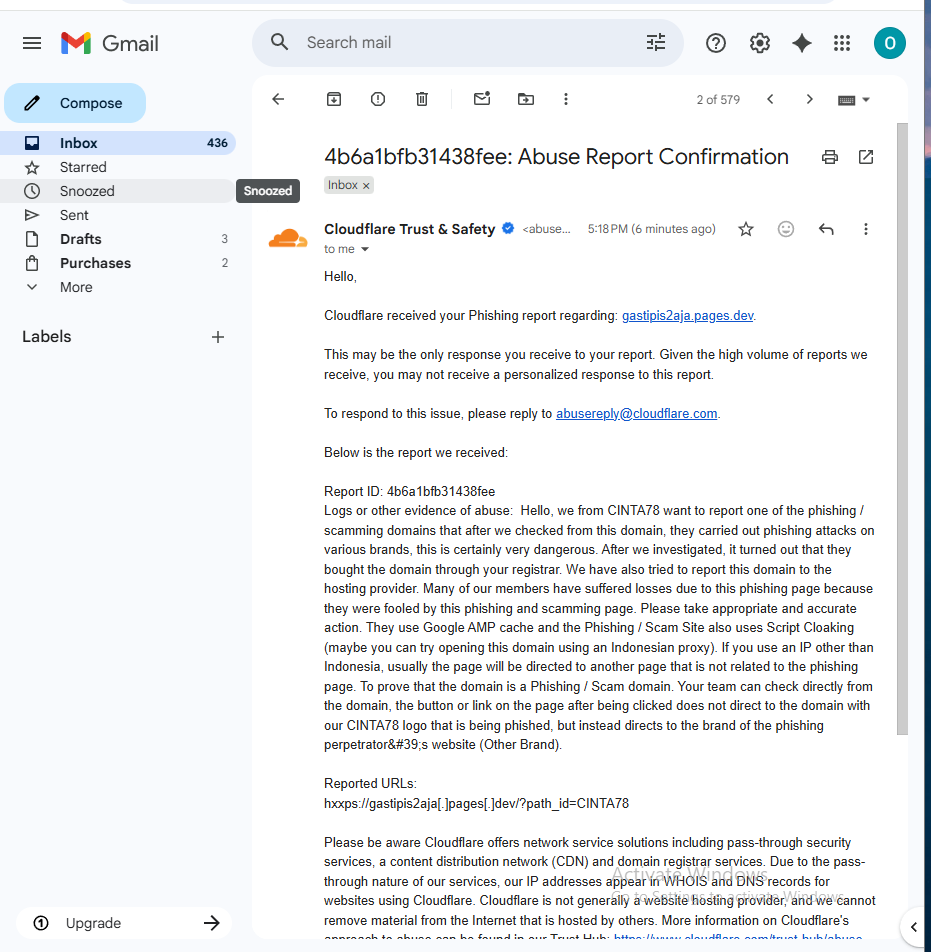Click the '2 of 579' counter

pos(718,100)
